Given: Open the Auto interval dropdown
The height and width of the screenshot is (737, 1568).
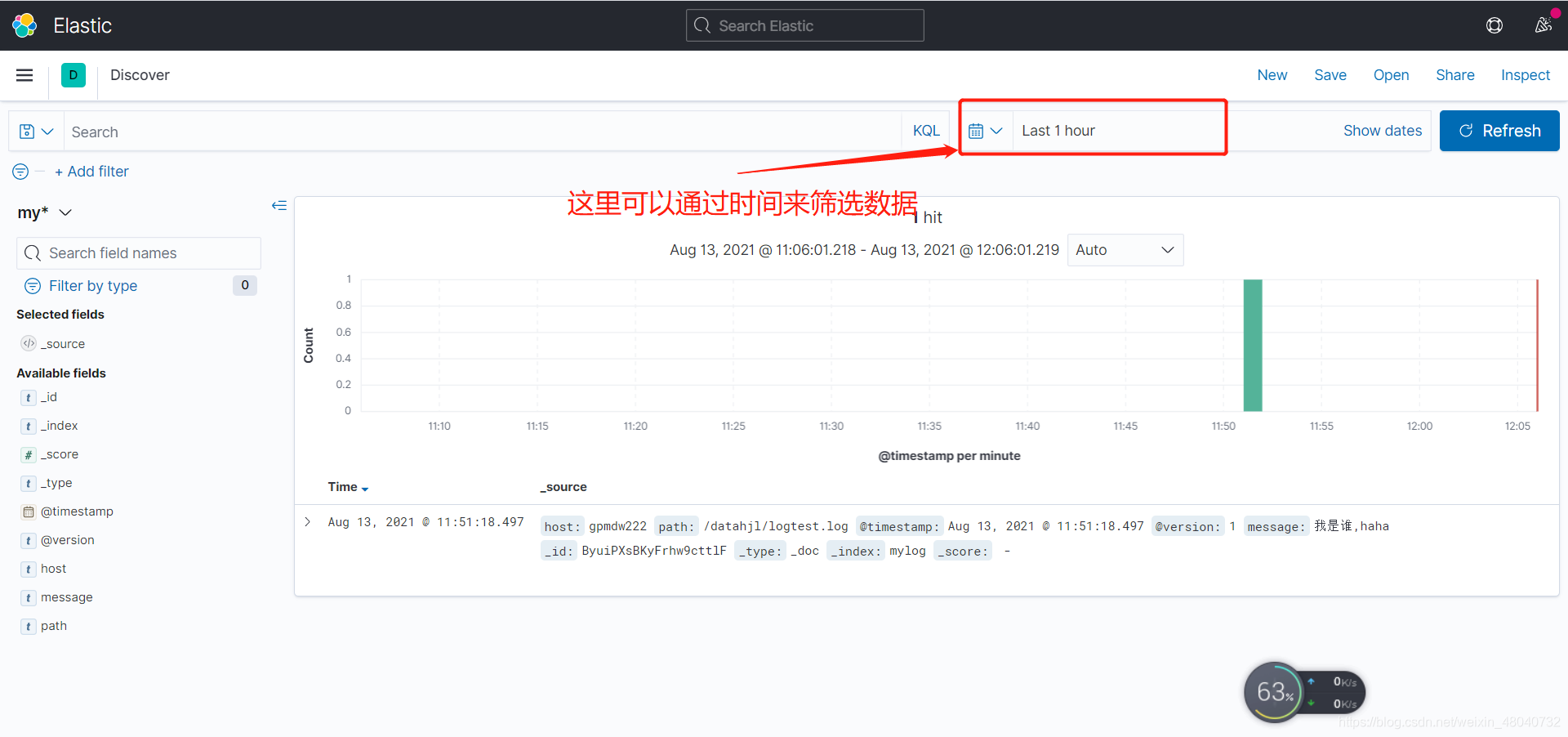Looking at the screenshot, I should coord(1125,250).
